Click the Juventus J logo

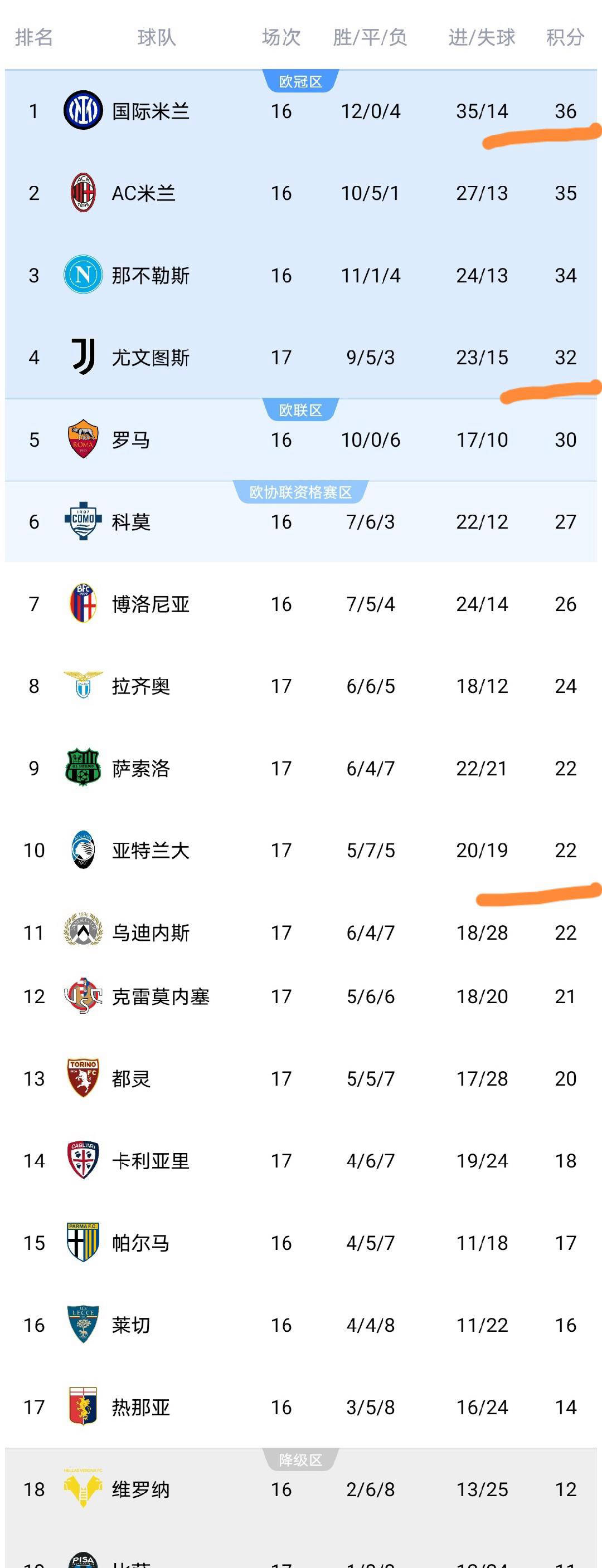pyautogui.click(x=83, y=356)
